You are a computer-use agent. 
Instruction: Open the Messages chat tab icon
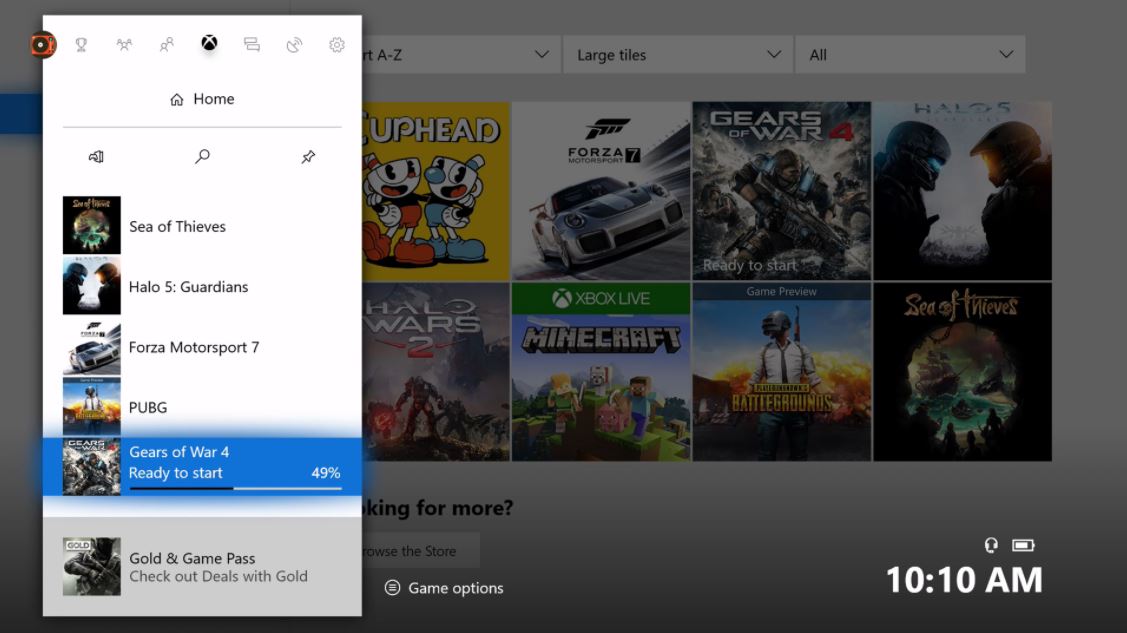[252, 45]
